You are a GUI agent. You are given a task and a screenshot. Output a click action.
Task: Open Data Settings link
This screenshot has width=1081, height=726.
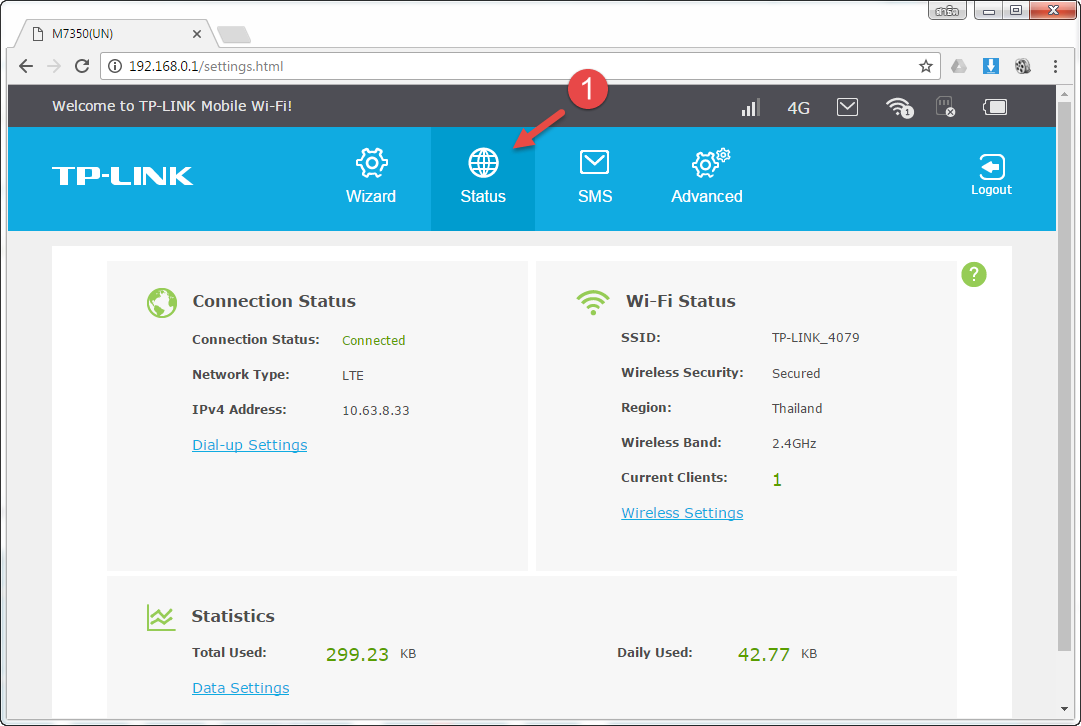point(241,688)
